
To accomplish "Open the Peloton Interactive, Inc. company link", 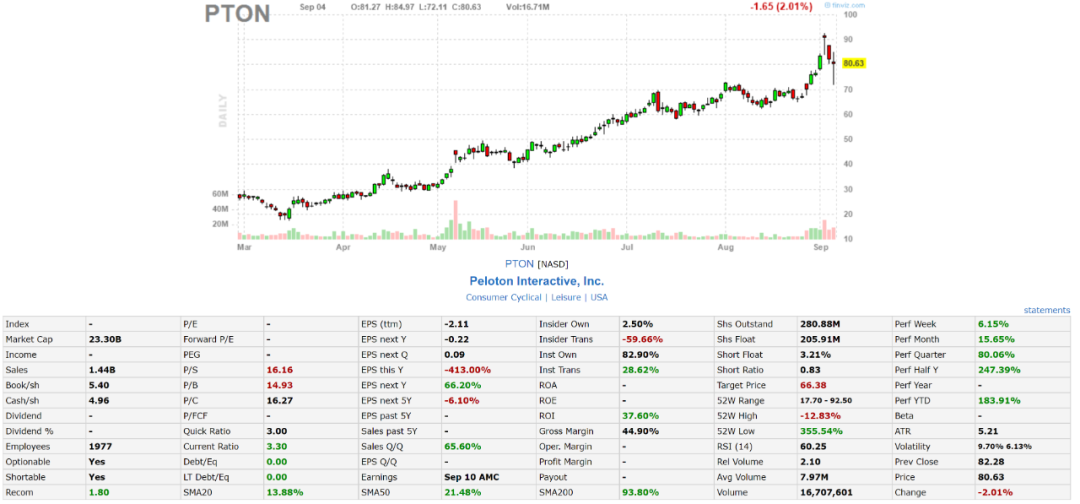I will 537,281.
